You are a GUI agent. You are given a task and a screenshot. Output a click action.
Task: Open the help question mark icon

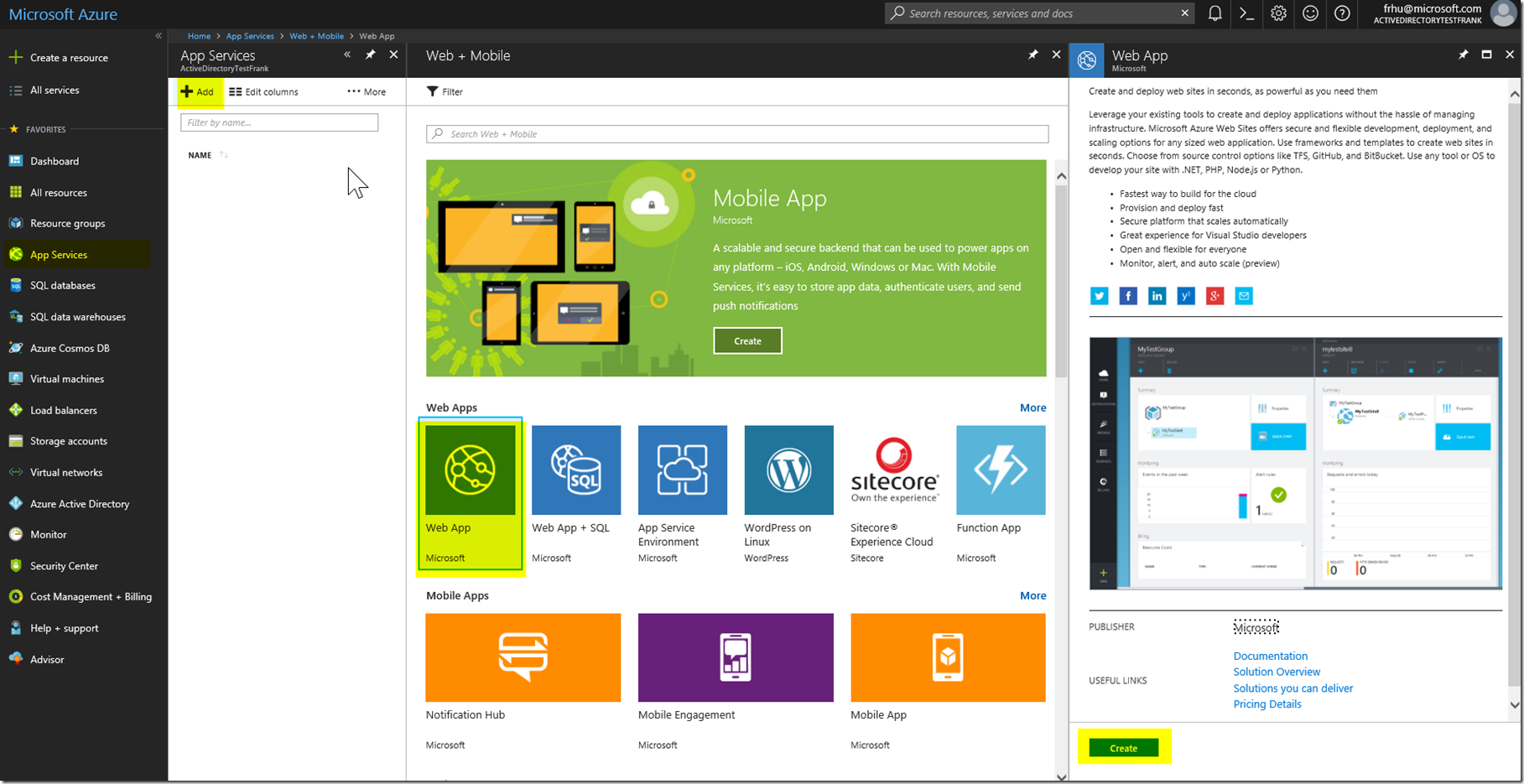1342,13
